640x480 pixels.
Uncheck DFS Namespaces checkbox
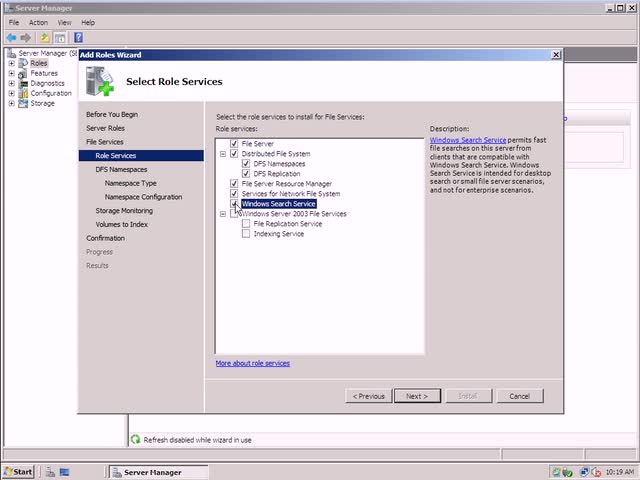246,164
